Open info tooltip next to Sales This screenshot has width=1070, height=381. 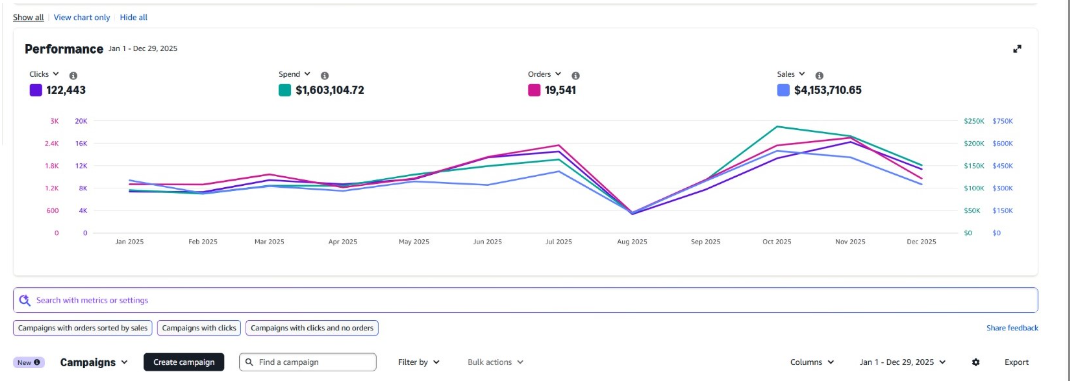(x=819, y=76)
